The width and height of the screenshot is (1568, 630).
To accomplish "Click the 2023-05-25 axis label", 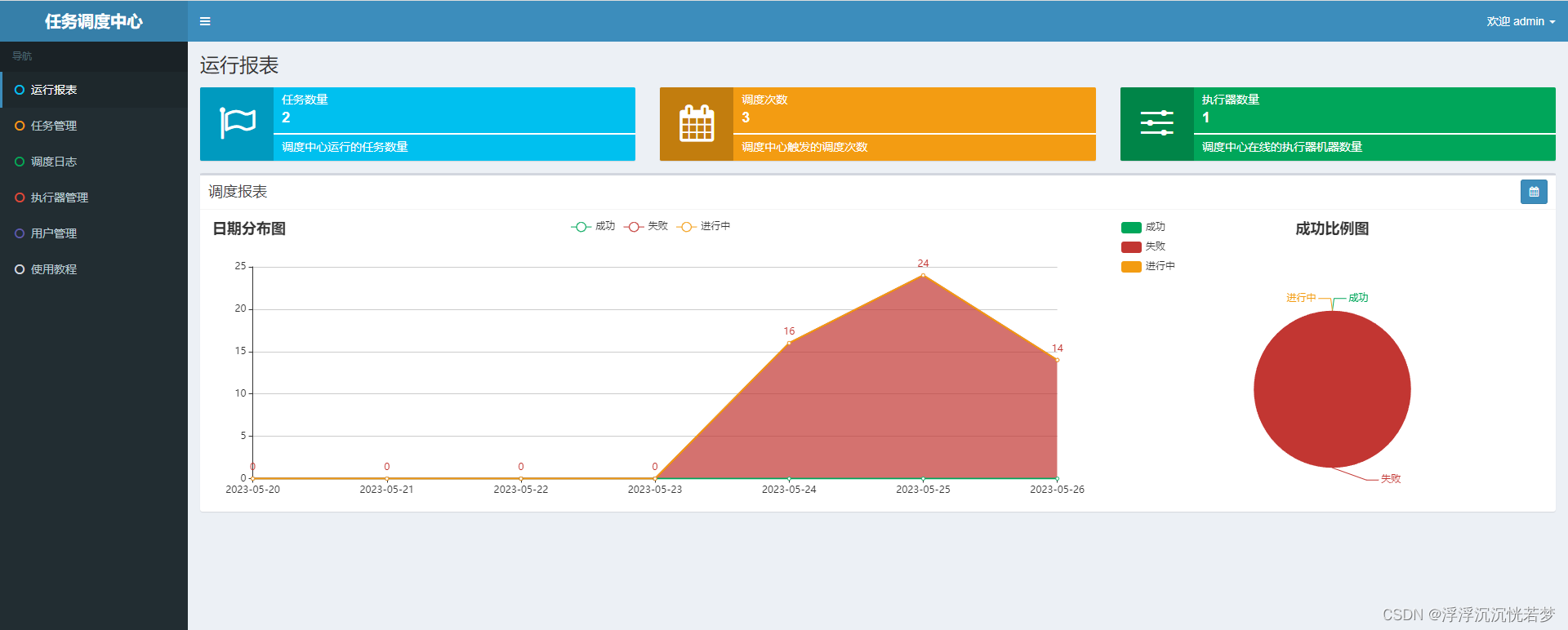I will pos(923,490).
